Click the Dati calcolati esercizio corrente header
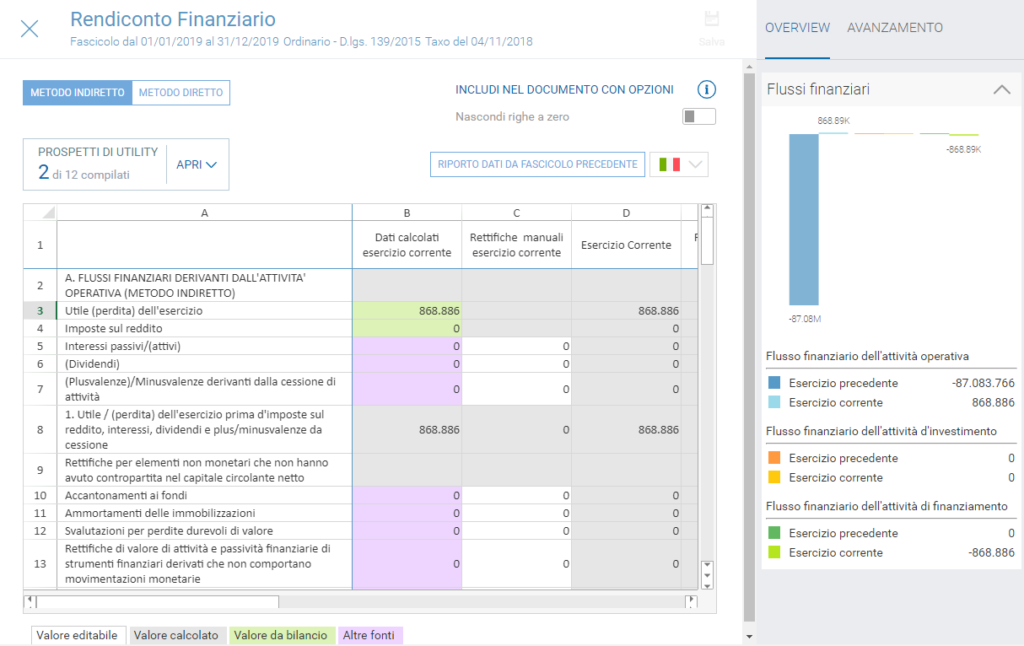 point(407,245)
